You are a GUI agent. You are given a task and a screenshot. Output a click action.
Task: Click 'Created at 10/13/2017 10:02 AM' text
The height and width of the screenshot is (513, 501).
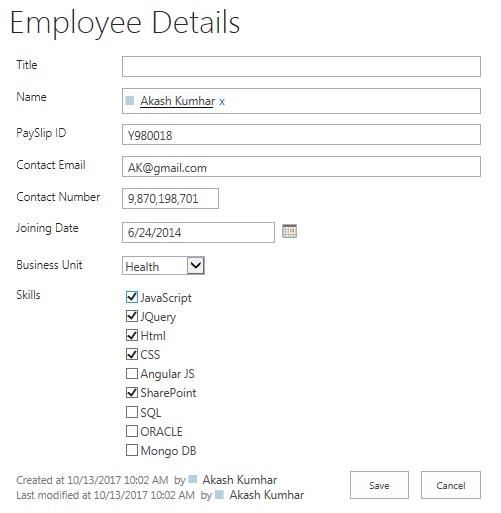click(x=92, y=480)
